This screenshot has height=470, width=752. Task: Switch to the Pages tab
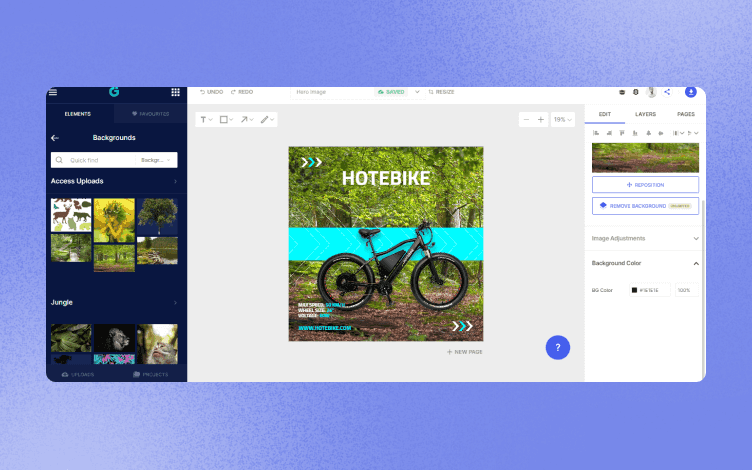[686, 114]
